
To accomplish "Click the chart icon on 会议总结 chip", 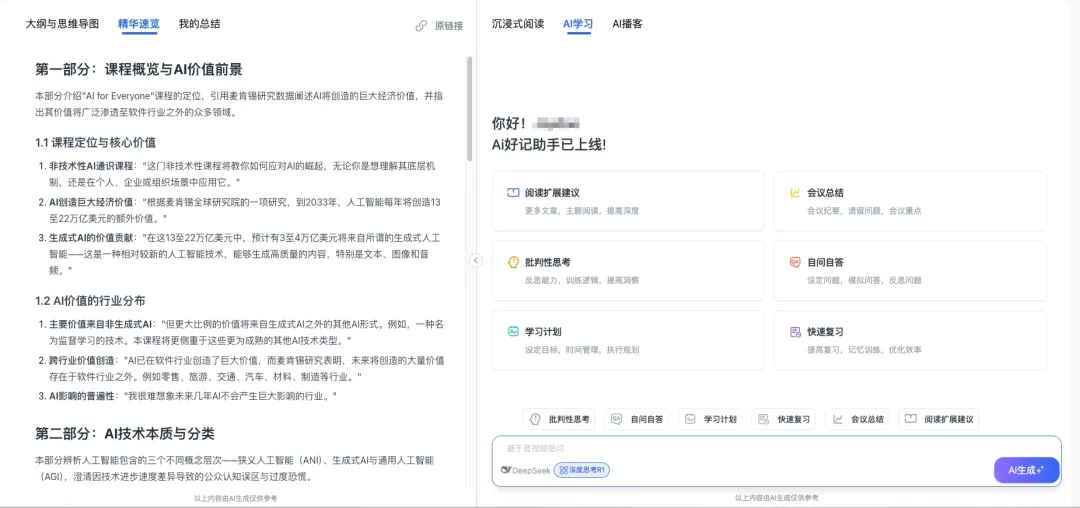I will [x=838, y=419].
